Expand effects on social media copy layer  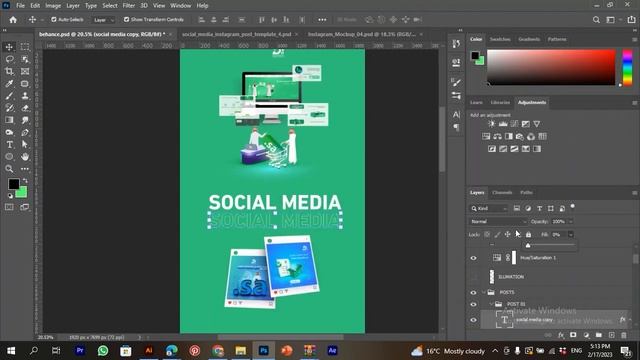tap(630, 320)
